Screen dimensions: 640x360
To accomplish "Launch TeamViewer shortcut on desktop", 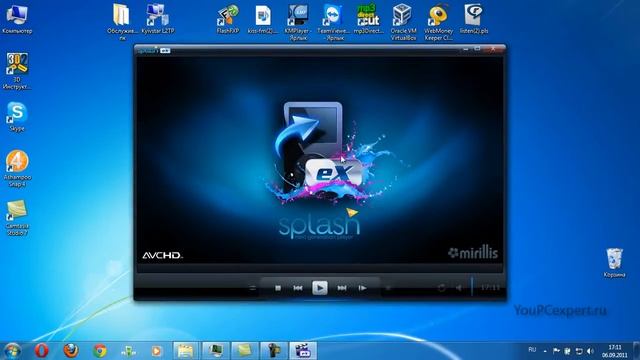I will 333,22.
